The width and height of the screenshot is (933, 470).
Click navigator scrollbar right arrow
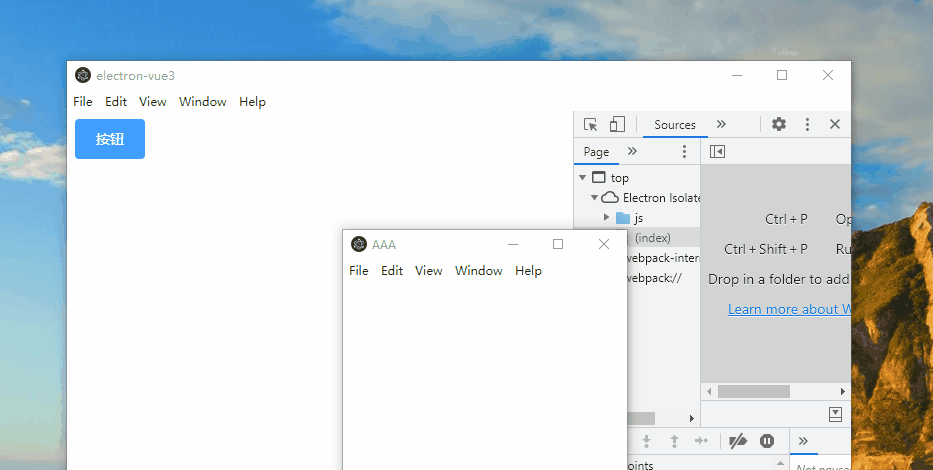691,418
